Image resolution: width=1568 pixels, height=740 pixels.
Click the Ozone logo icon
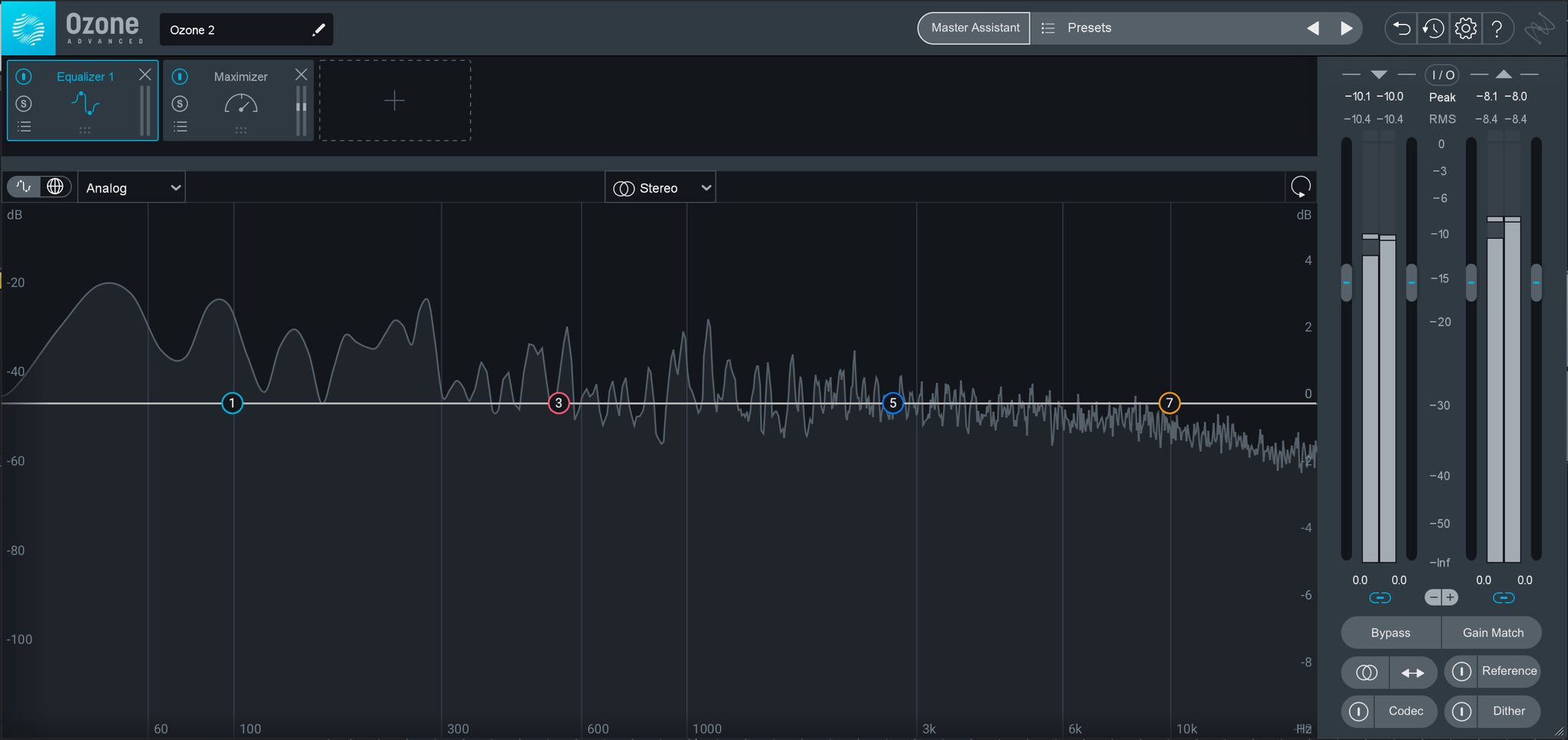click(x=28, y=28)
